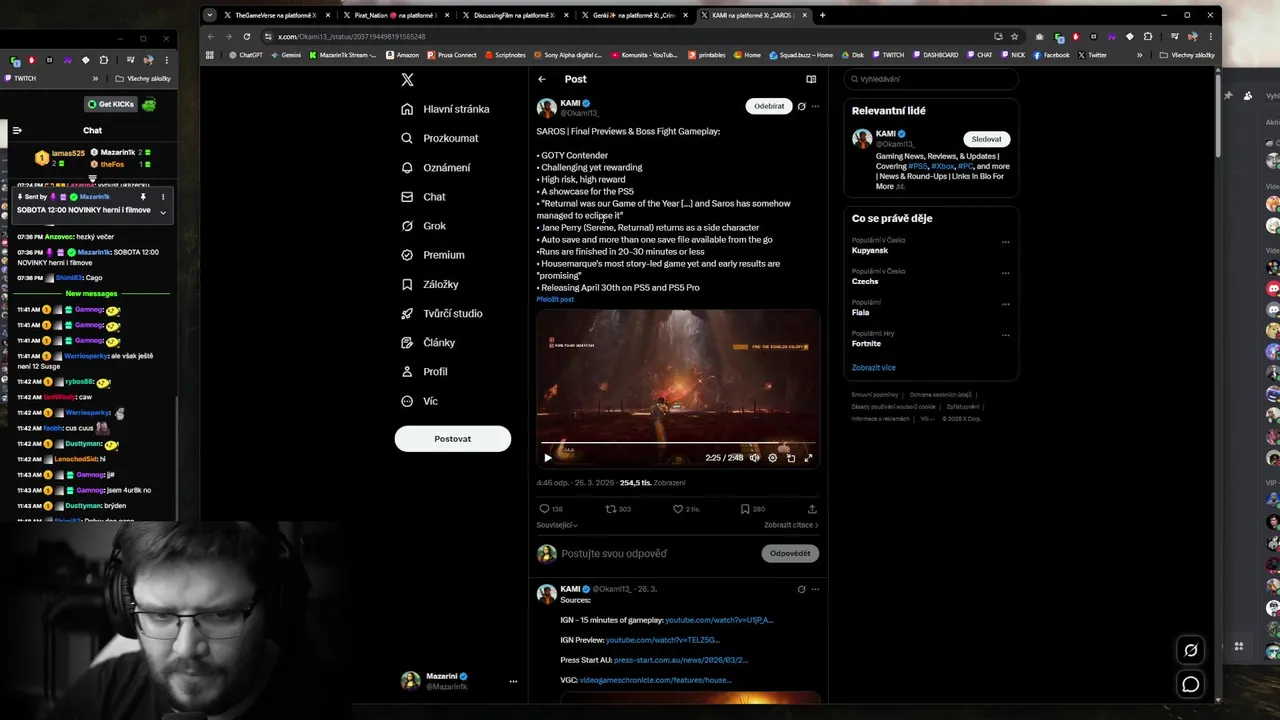Click Přeložit post link
The width and height of the screenshot is (1280, 720).
pyautogui.click(x=555, y=299)
